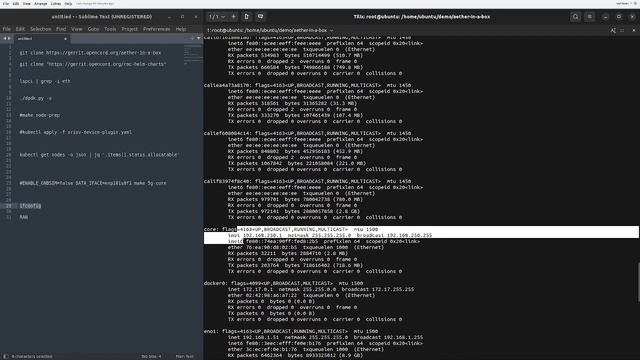Click the RAN line in editor

pyautogui.click(x=24, y=217)
